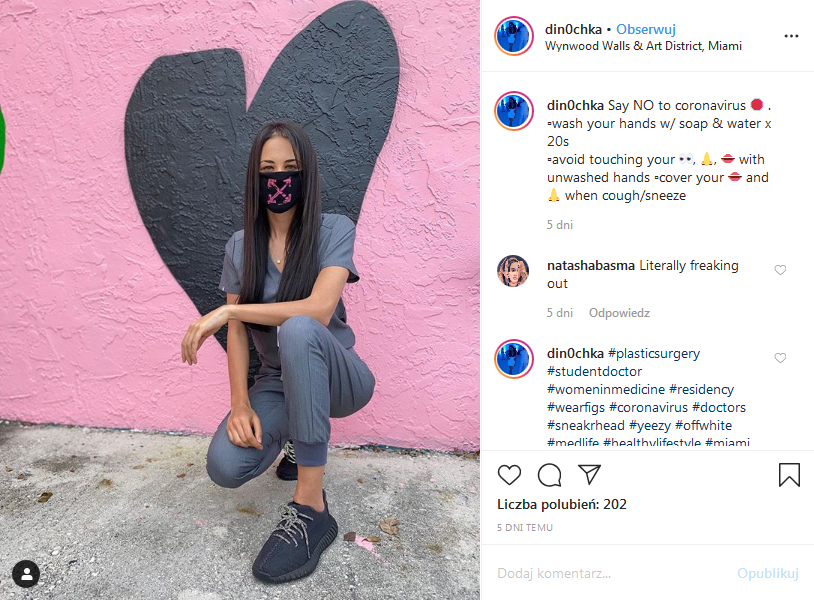
Task: Show tagged people icon on photo
Action: click(25, 574)
